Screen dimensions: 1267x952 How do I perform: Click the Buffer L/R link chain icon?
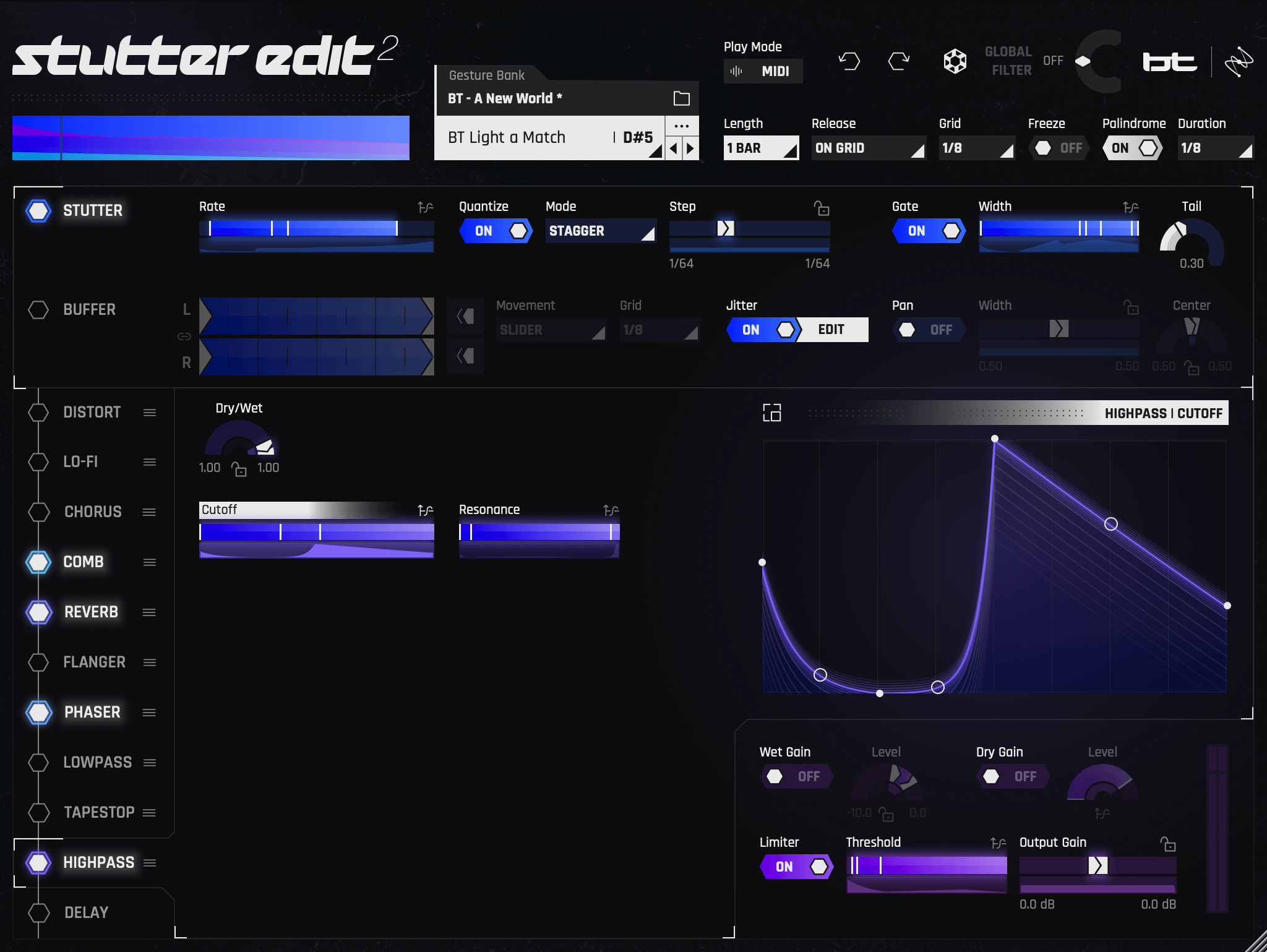(184, 337)
